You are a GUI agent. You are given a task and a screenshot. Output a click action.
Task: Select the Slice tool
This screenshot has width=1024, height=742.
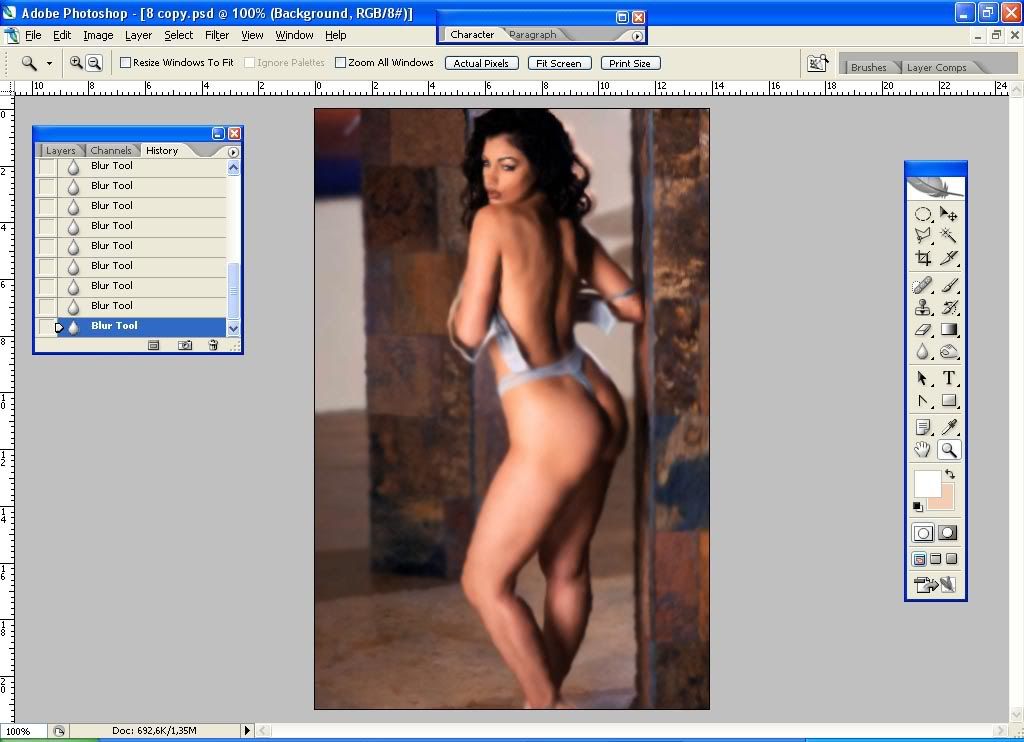(948, 257)
